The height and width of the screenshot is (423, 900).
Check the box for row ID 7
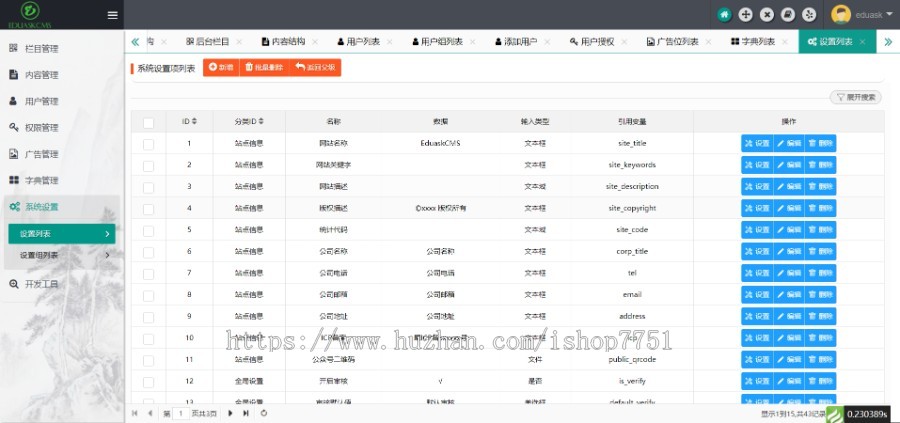coord(148,274)
